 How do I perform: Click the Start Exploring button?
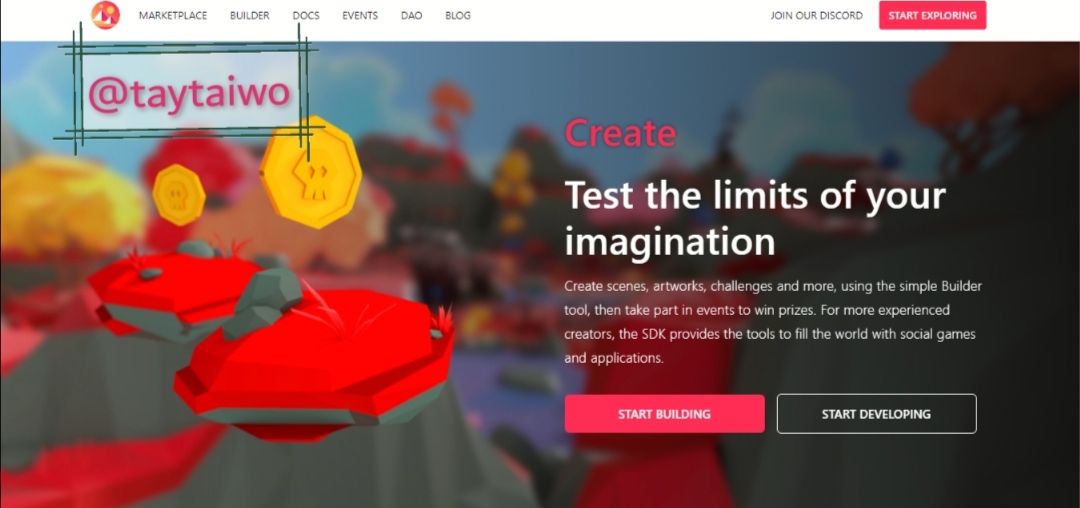tap(932, 15)
